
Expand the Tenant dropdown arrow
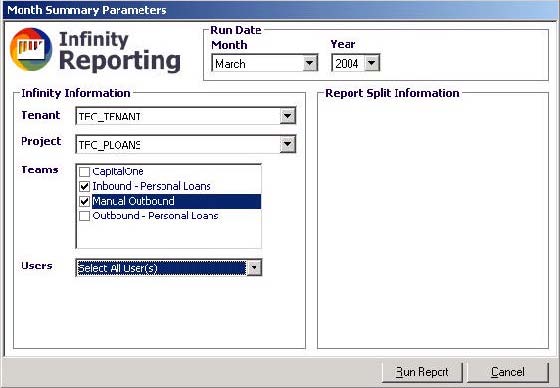click(x=288, y=116)
